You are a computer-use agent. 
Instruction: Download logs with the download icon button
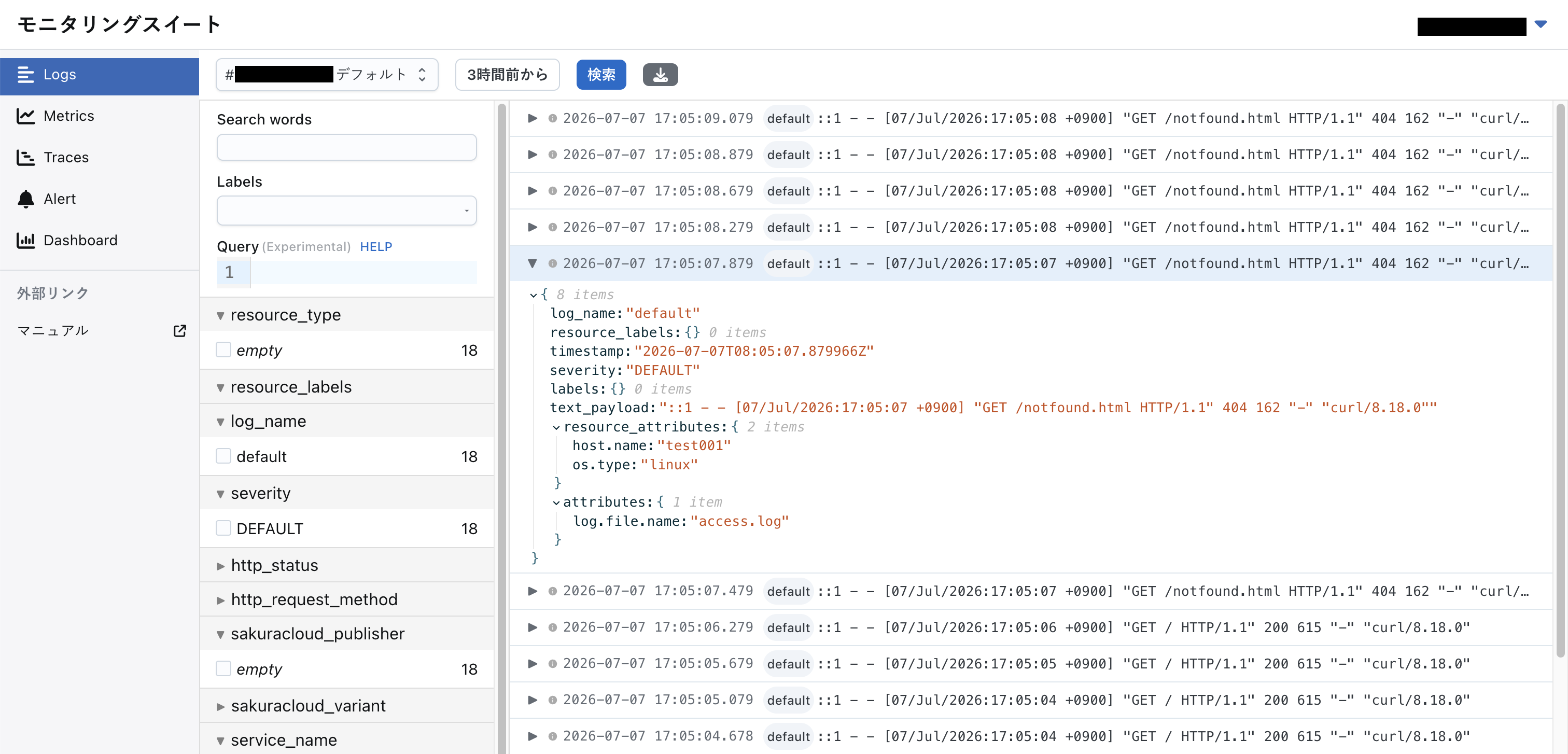click(x=660, y=75)
